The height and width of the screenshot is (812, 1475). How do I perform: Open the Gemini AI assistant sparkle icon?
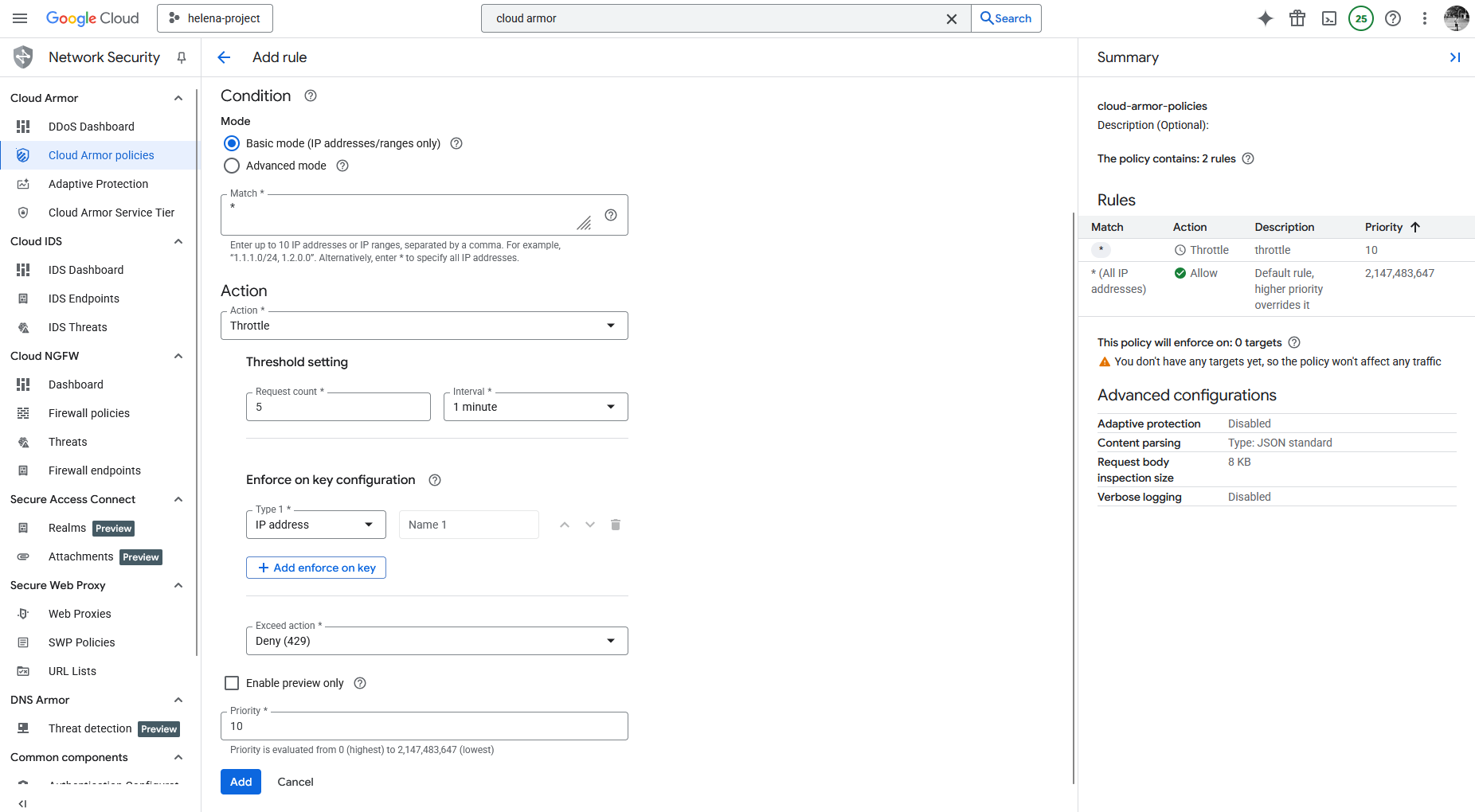click(x=1265, y=18)
